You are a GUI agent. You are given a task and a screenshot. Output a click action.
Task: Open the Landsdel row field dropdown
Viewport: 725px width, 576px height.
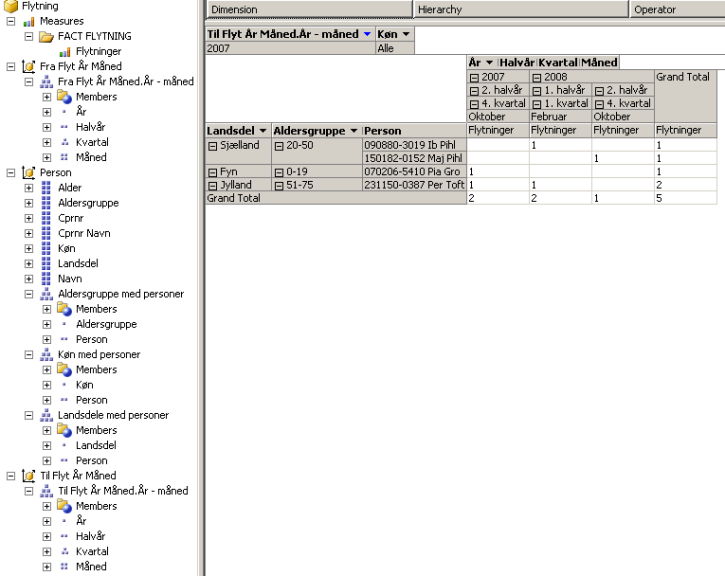click(x=263, y=131)
